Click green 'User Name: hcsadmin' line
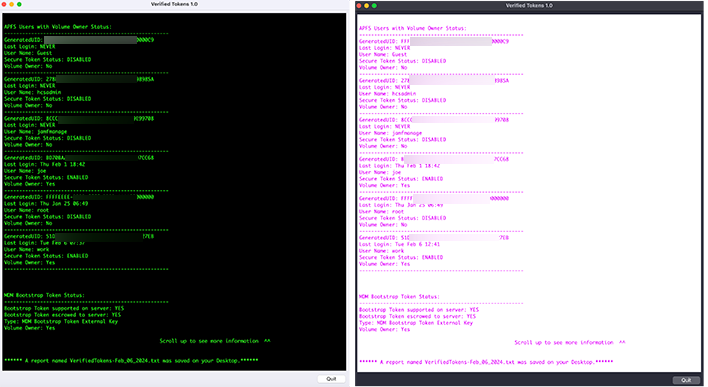The image size is (708, 387). (x=33, y=92)
